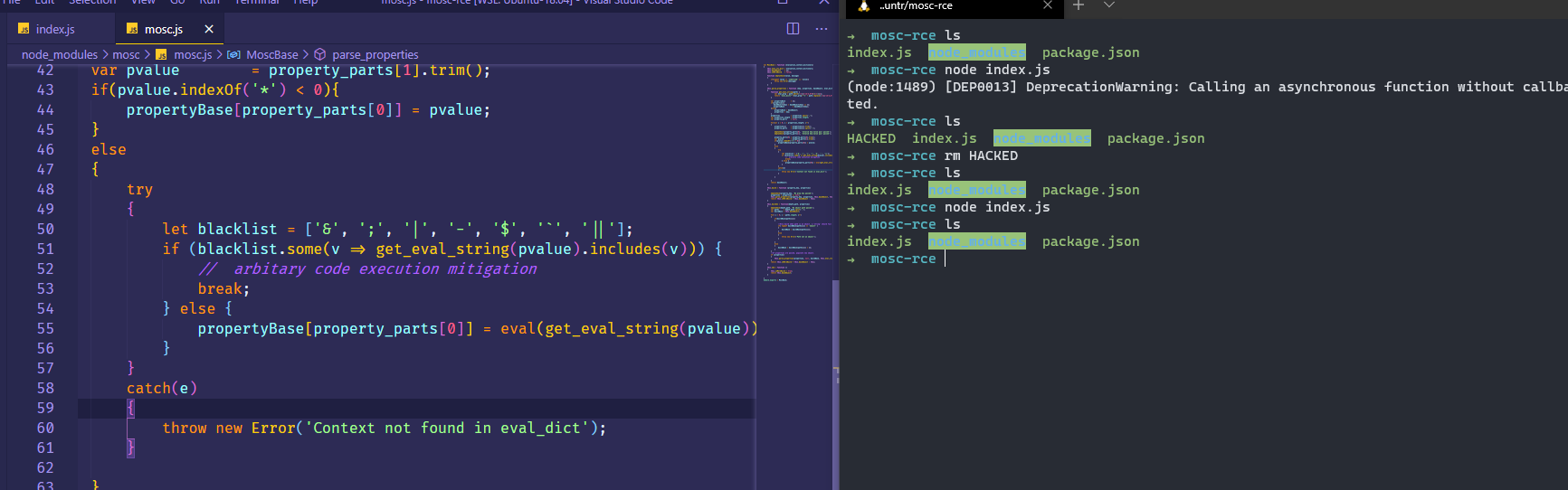Viewport: 1568px width, 490px height.
Task: Click the Split Editor Right icon
Action: [793, 29]
